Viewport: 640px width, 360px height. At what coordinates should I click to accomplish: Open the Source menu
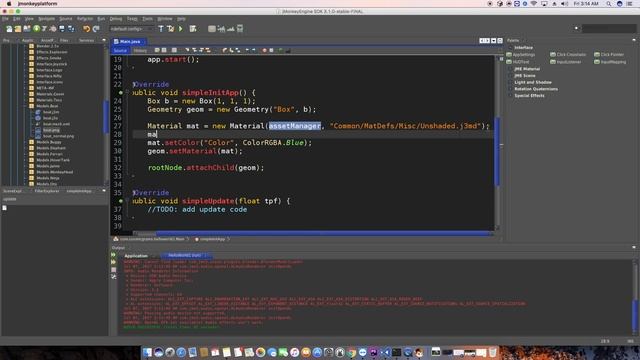(66, 19)
